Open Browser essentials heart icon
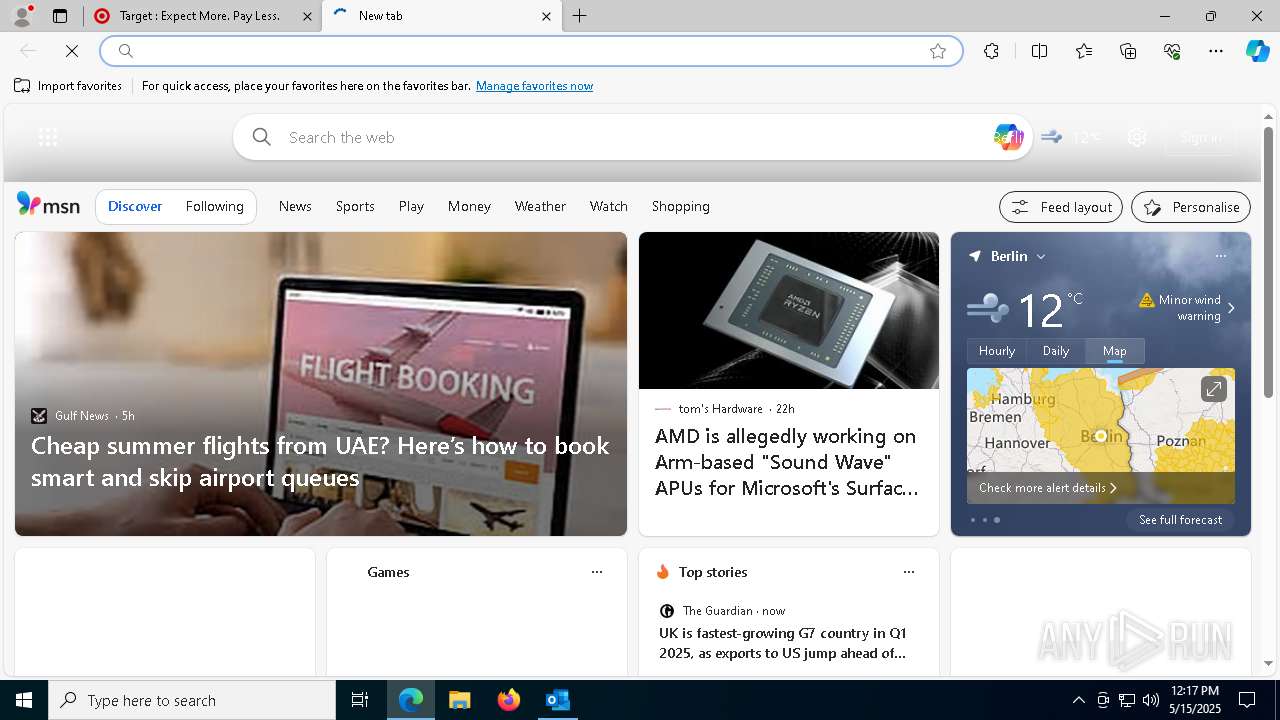Image resolution: width=1280 pixels, height=720 pixels. click(1172, 51)
